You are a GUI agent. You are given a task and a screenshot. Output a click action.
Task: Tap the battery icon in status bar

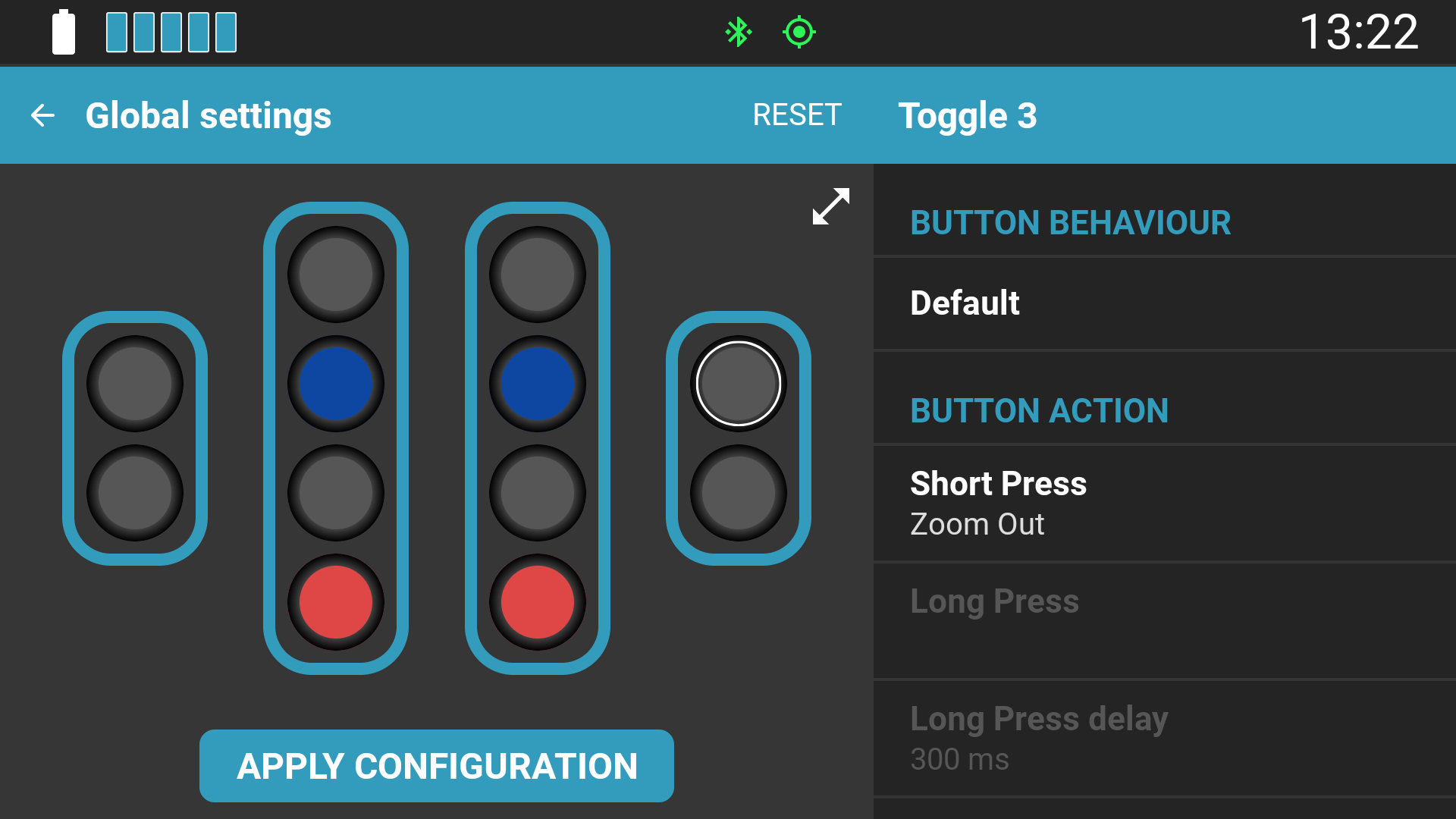[64, 32]
